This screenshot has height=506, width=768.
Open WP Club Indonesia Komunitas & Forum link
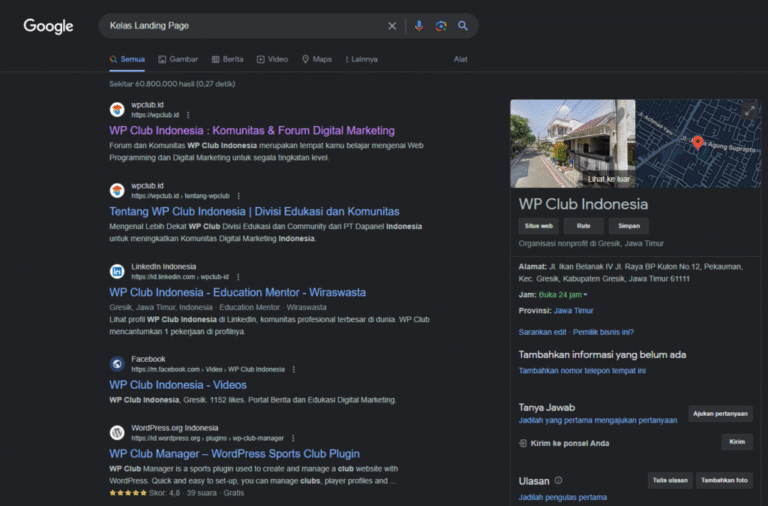click(251, 130)
